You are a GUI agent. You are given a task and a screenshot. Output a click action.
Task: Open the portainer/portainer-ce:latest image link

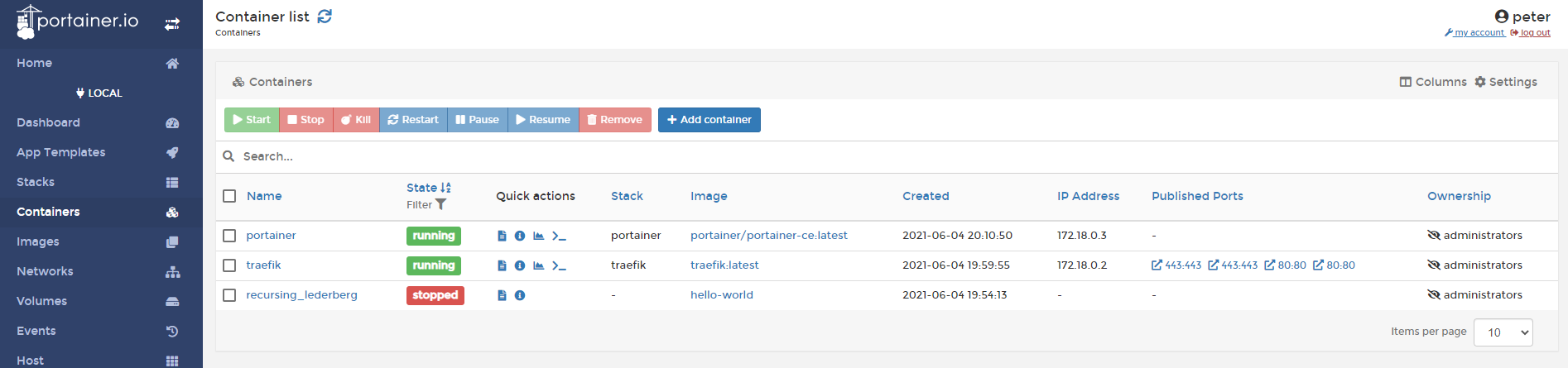(x=769, y=235)
